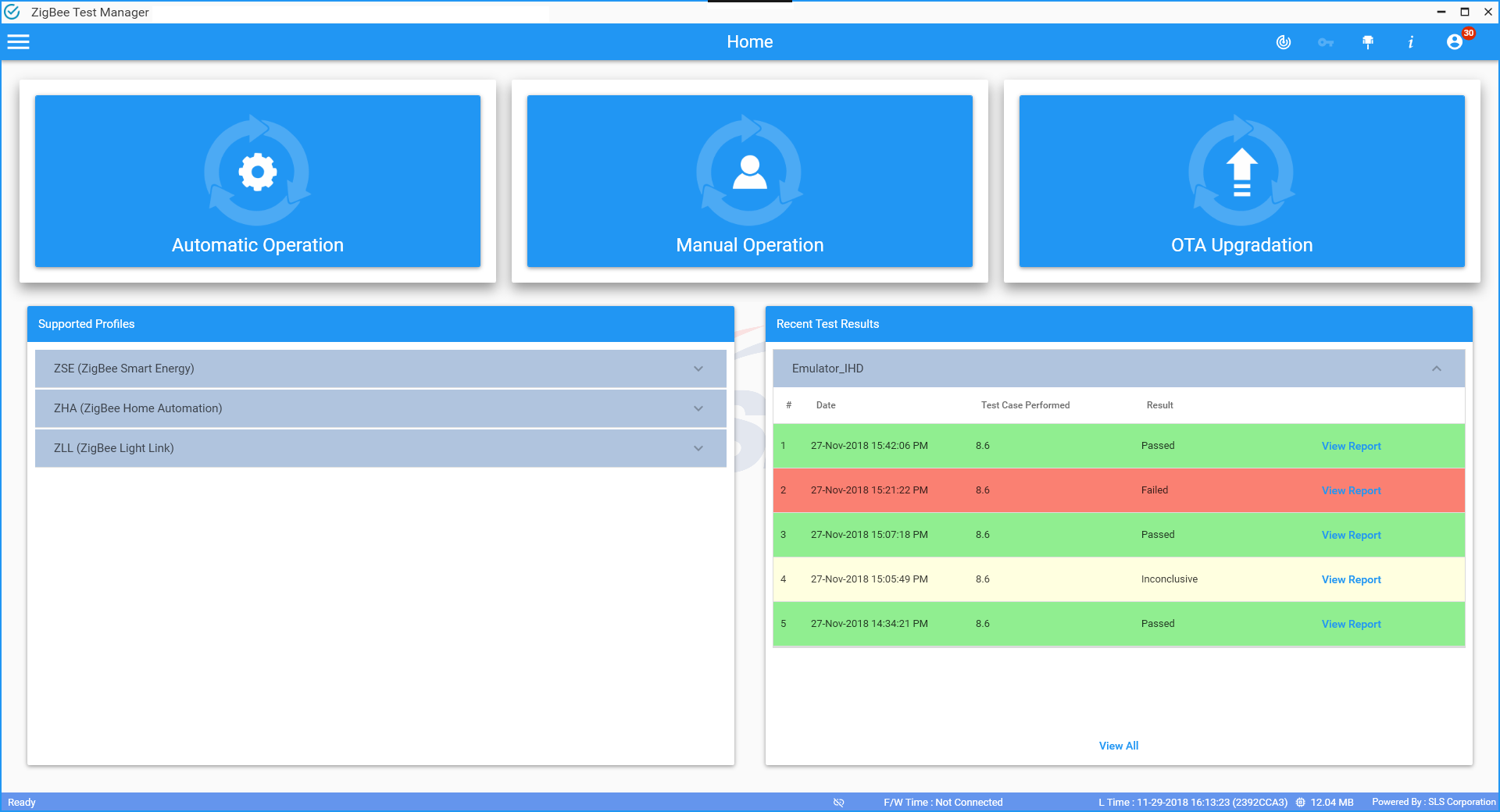Click Powered By SLS Corporation text
The width and height of the screenshot is (1500, 812).
[1434, 802]
